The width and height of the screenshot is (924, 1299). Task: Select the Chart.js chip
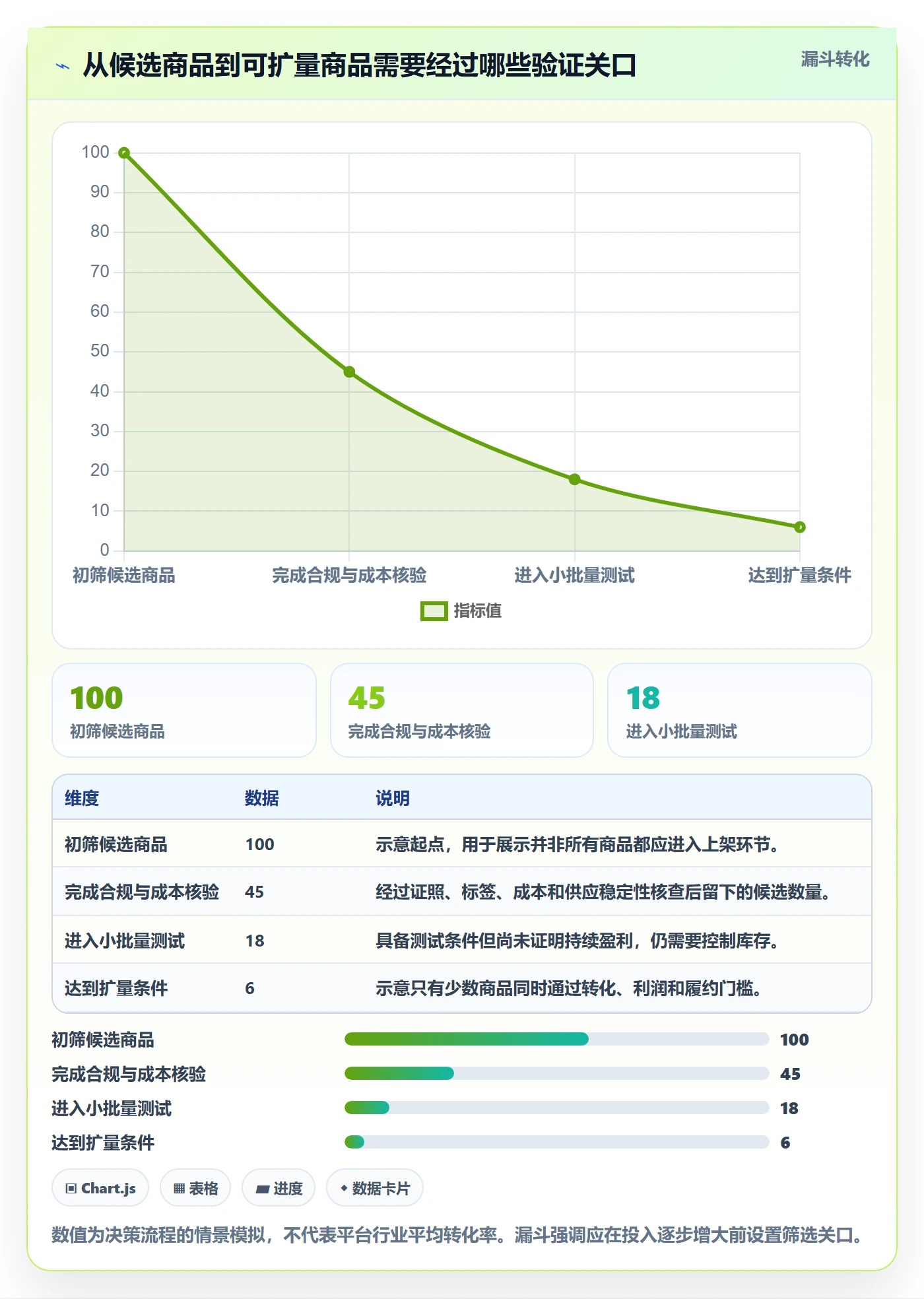100,1188
